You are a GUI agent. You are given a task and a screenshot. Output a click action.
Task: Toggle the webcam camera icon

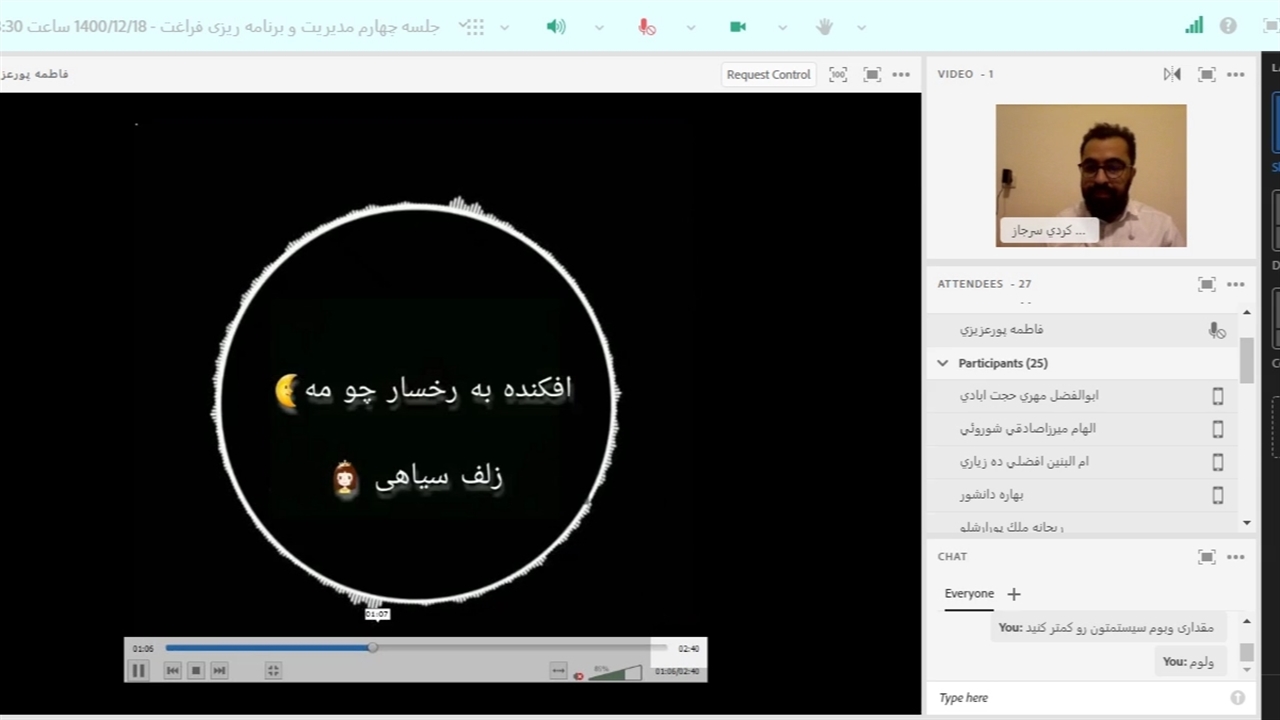tap(738, 27)
